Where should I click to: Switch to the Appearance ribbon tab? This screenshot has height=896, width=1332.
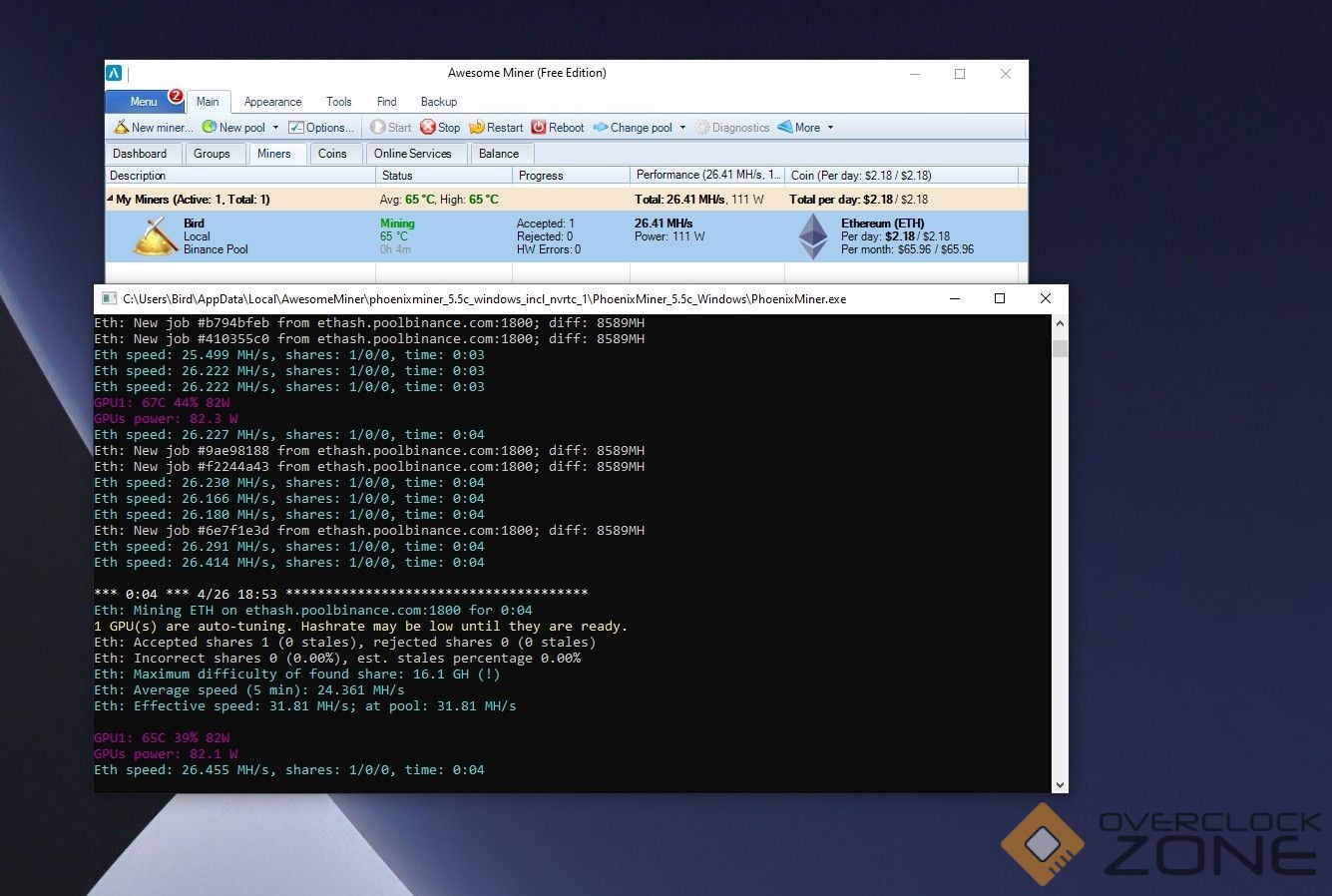(272, 102)
